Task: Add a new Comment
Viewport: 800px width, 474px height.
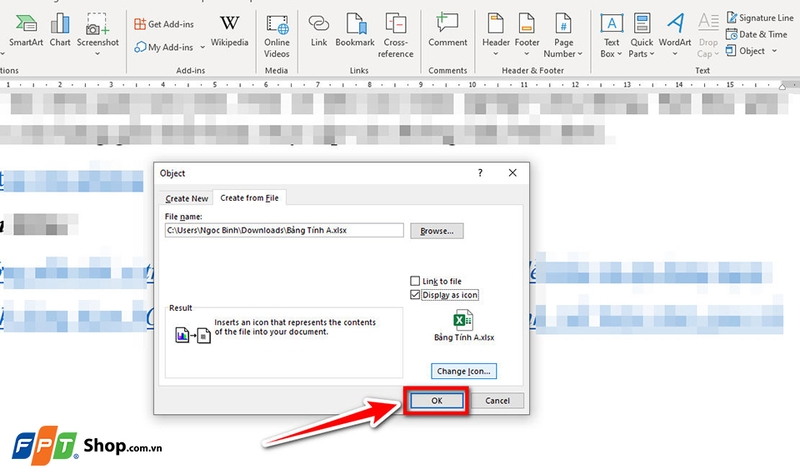Action: [447, 32]
